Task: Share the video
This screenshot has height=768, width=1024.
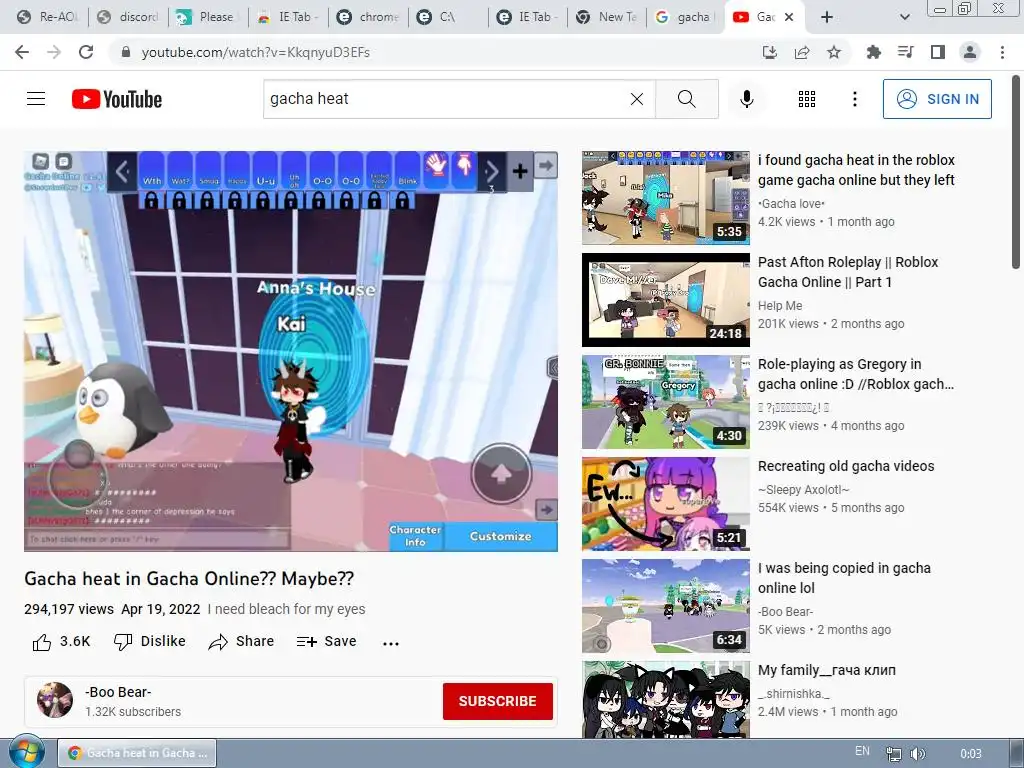Action: coord(241,642)
